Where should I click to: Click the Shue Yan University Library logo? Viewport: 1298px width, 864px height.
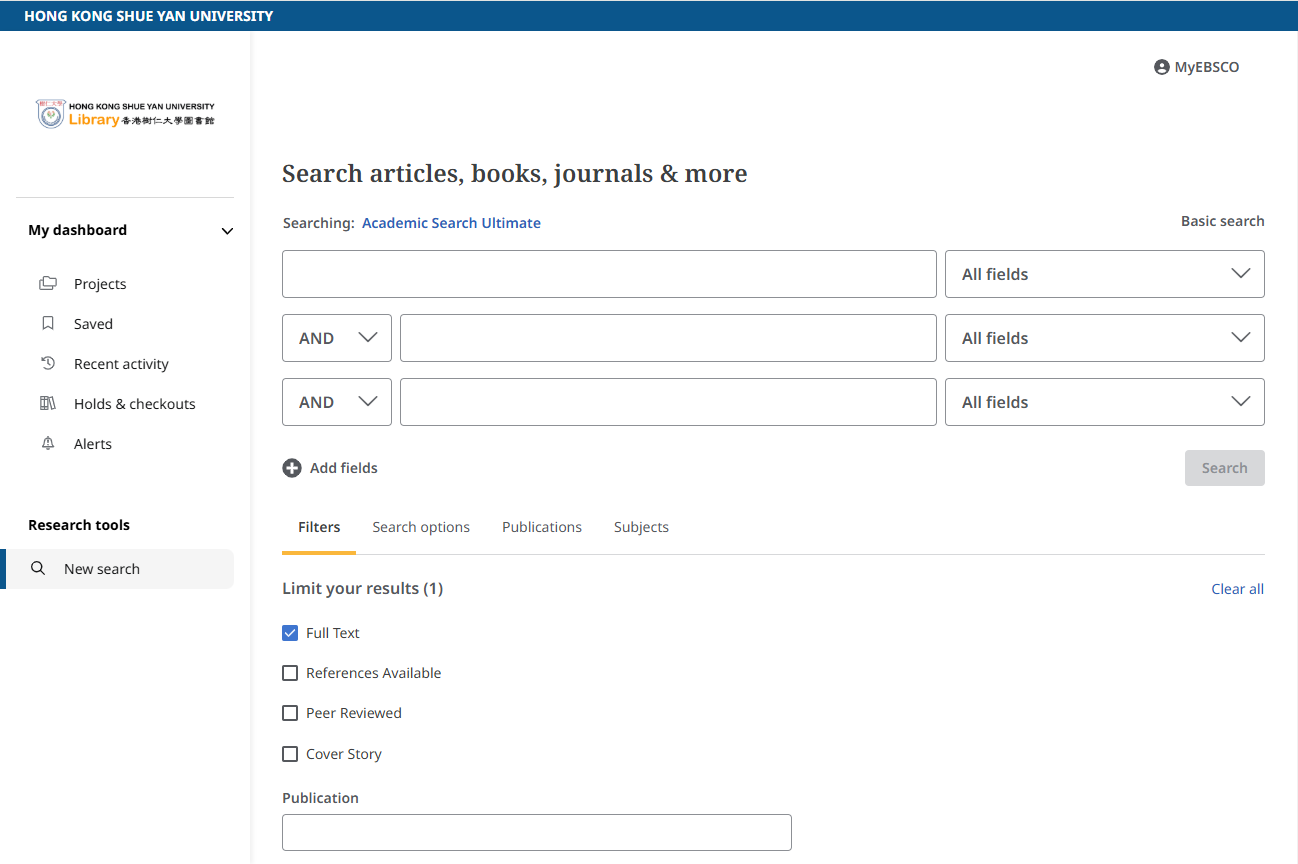tap(125, 114)
